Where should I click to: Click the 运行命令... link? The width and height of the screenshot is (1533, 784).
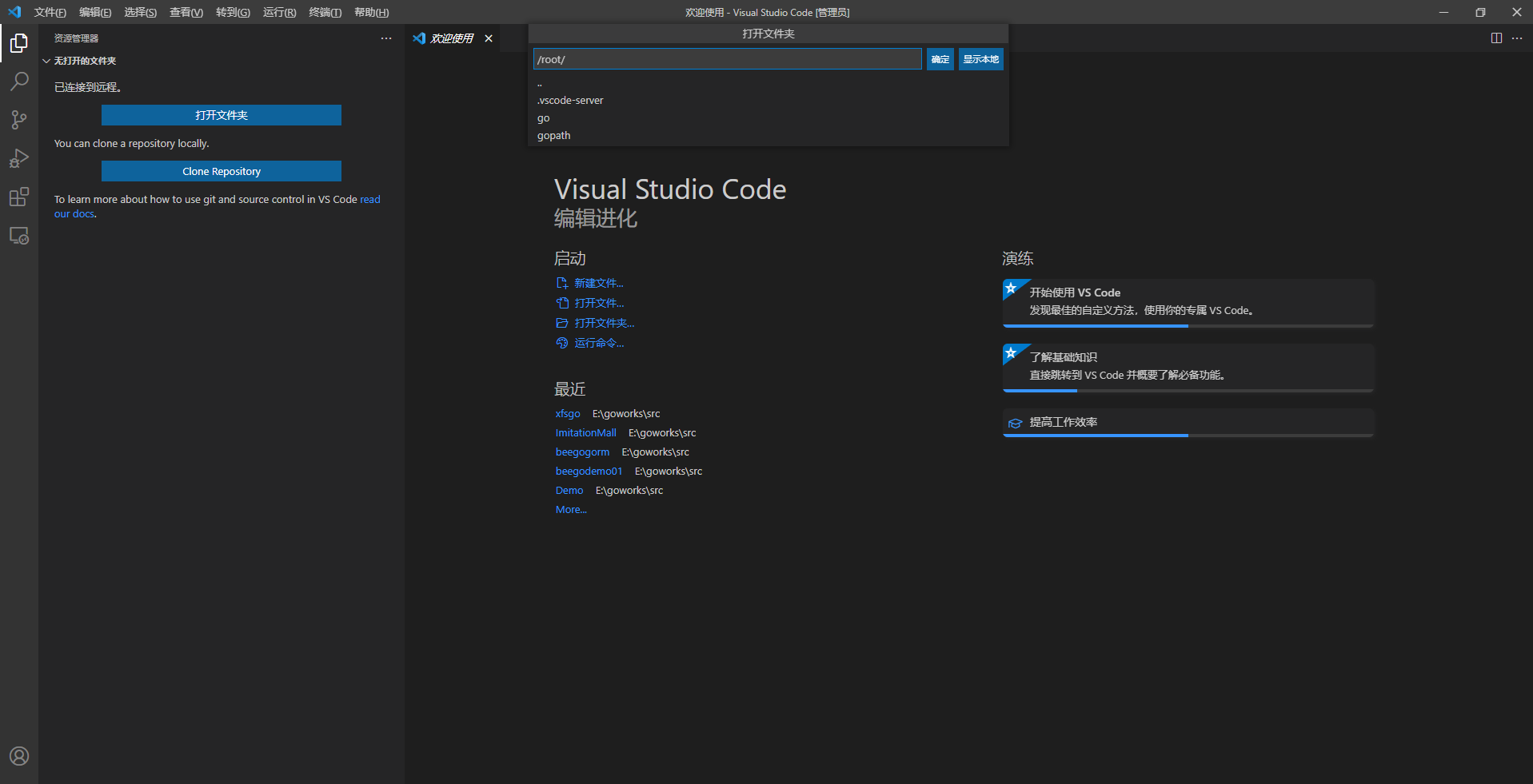[x=599, y=343]
